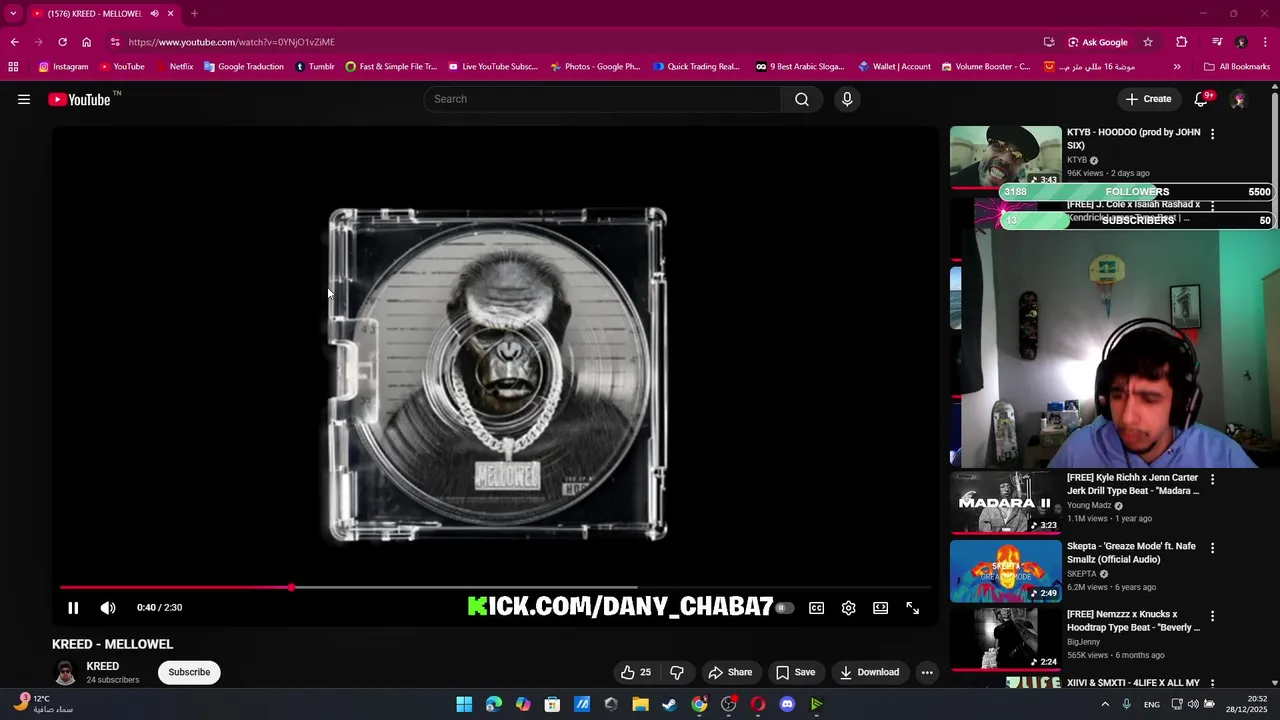This screenshot has height=720, width=1280.
Task: Open the KREED channel name link
Action: (103, 666)
